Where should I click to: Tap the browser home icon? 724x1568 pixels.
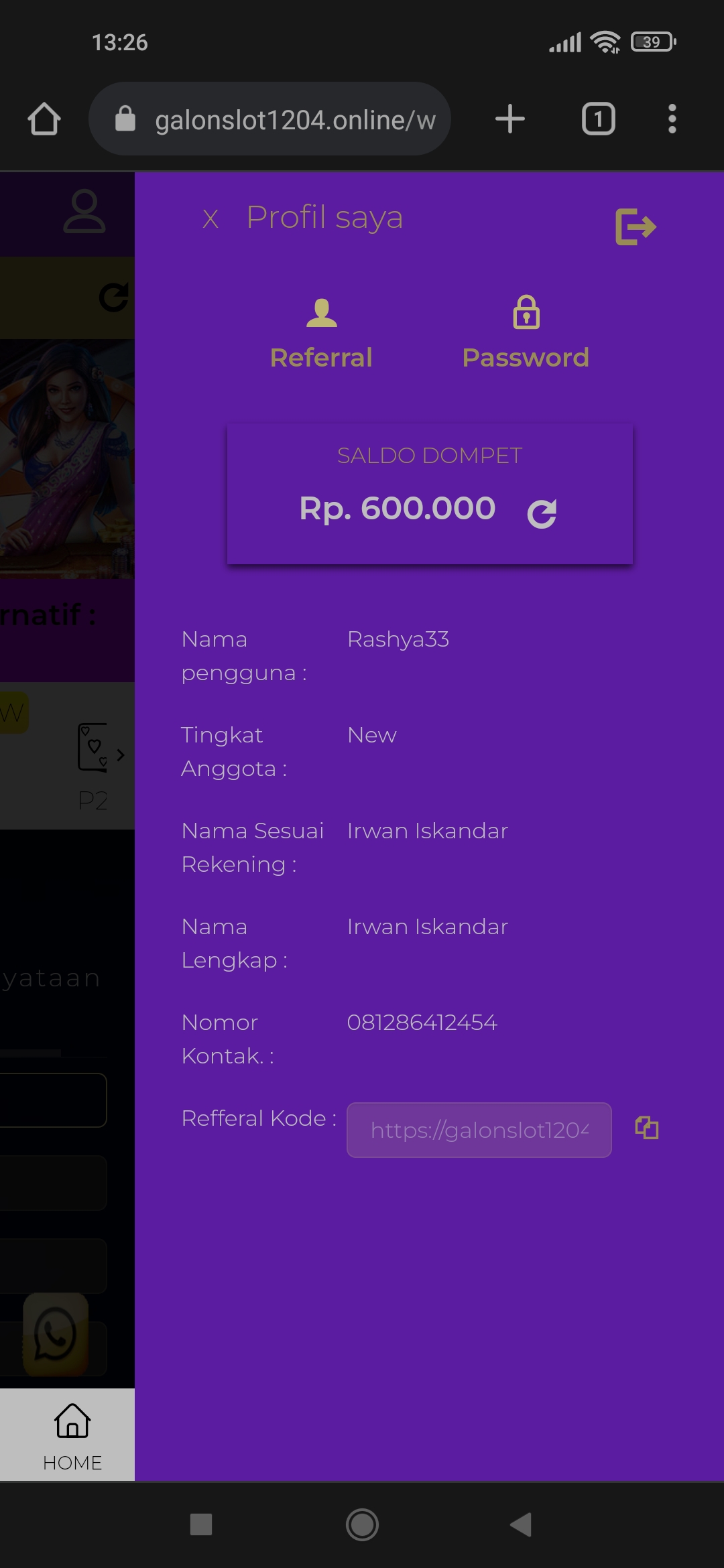pyautogui.click(x=44, y=119)
